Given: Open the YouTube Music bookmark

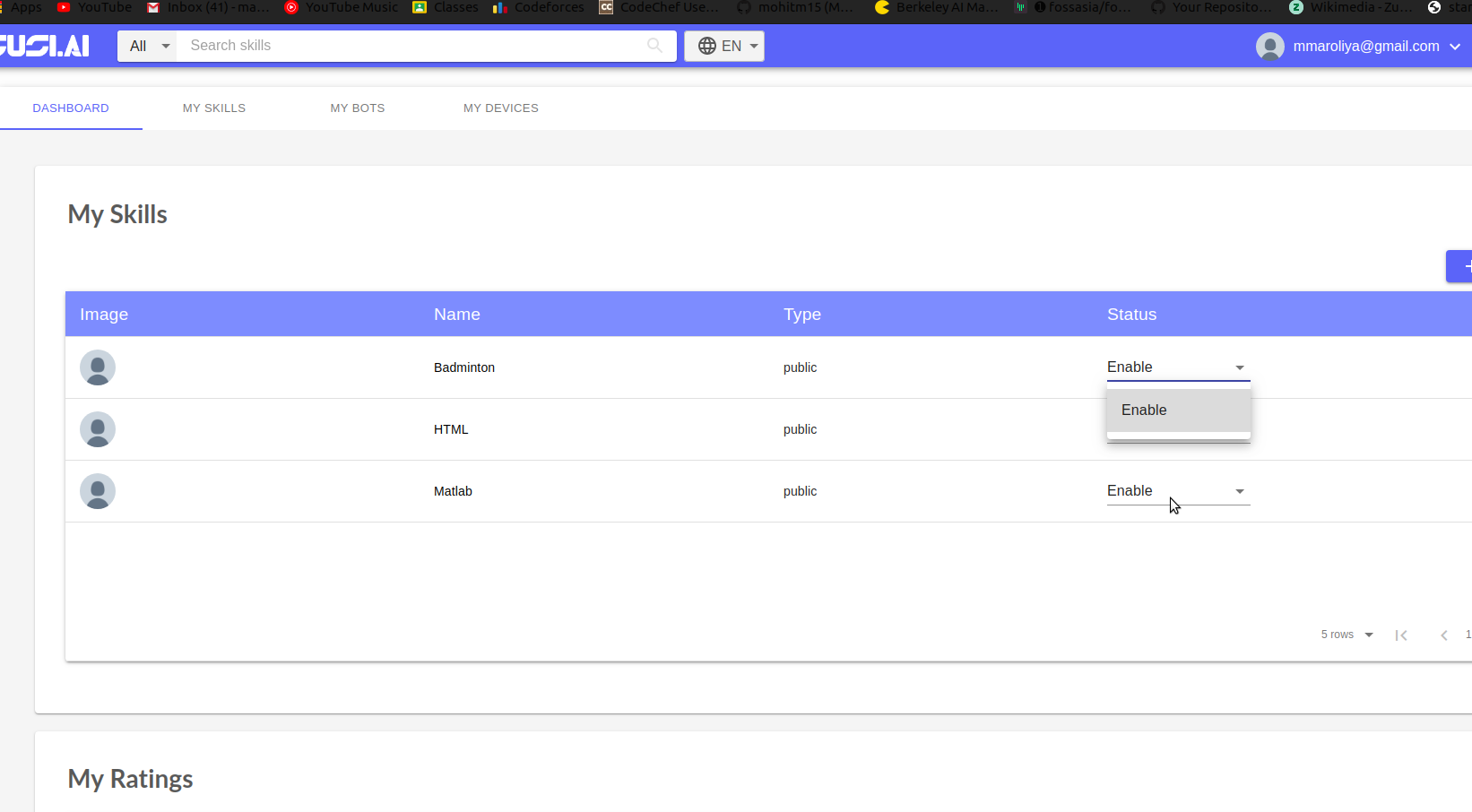Looking at the screenshot, I should pos(340,7).
